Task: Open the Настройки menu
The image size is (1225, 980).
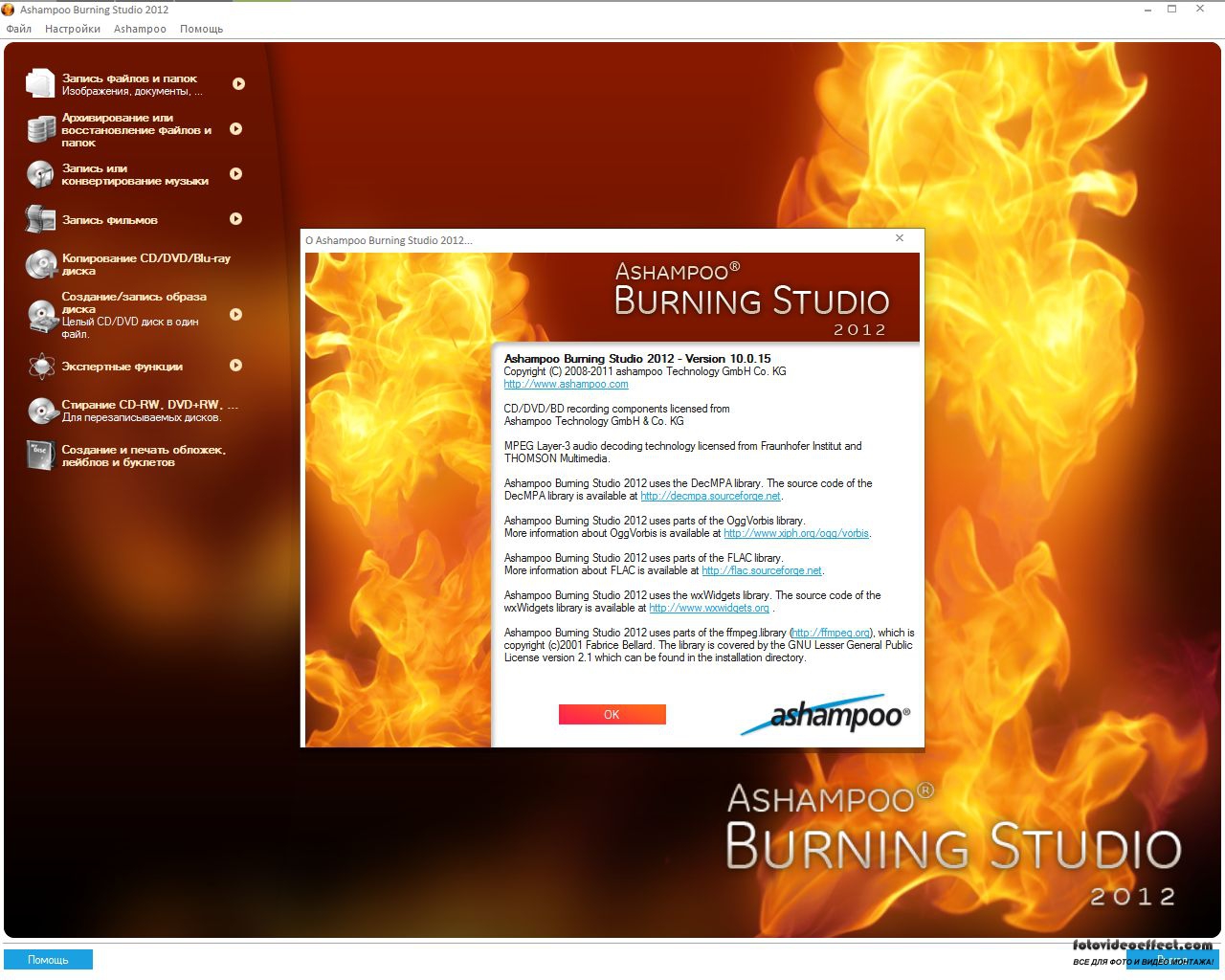Action: pyautogui.click(x=73, y=29)
